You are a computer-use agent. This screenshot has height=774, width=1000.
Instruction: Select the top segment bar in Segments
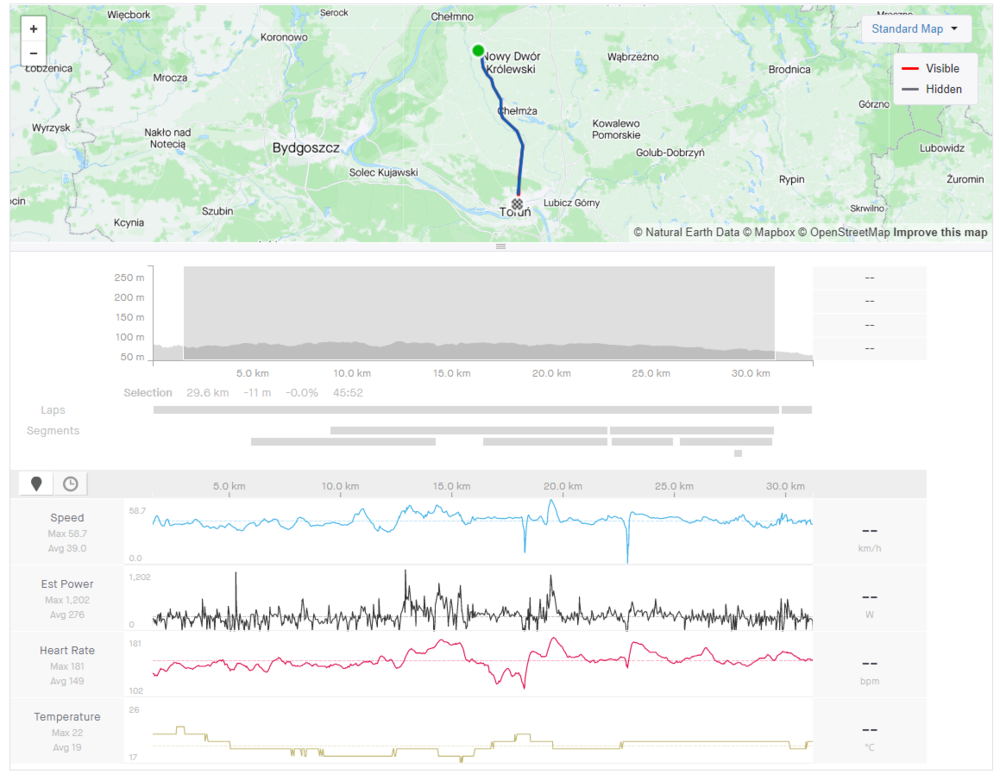tap(468, 430)
